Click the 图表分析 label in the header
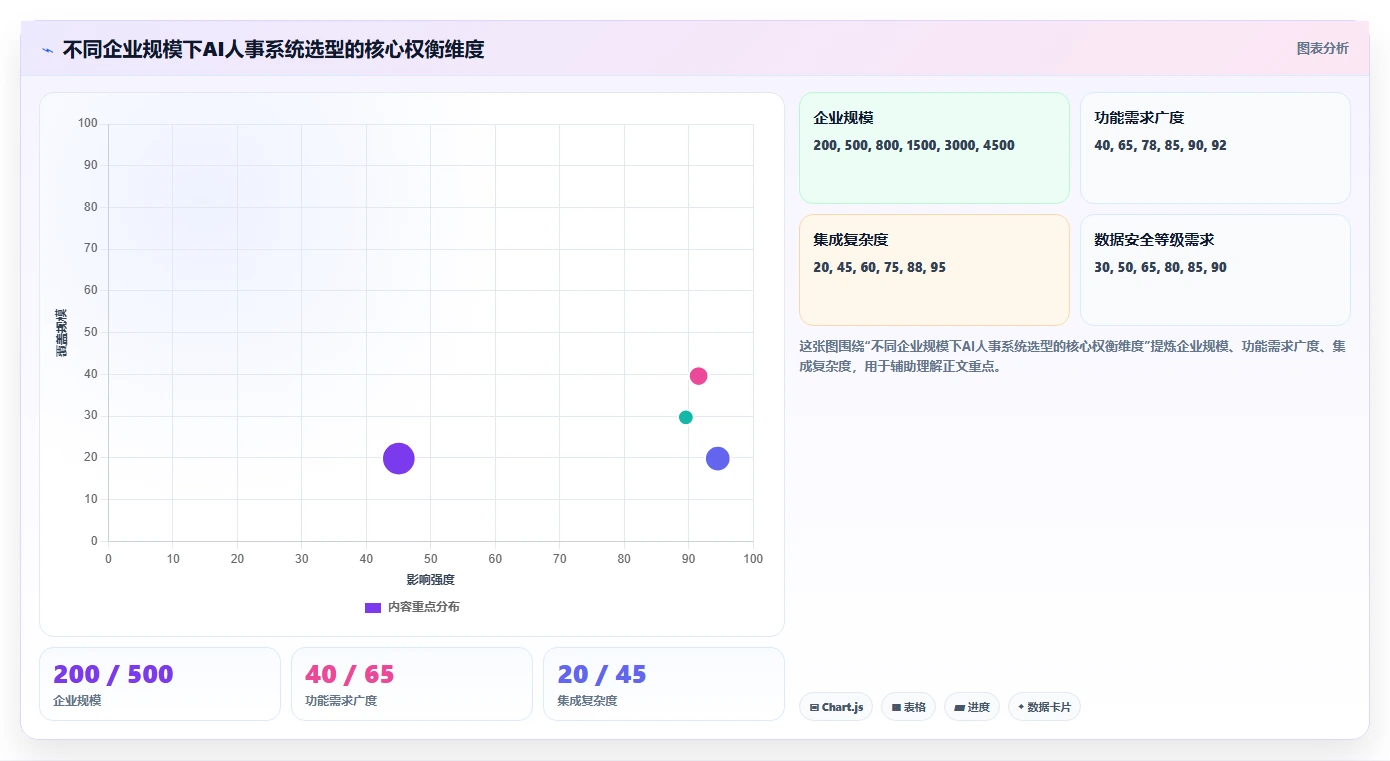The image size is (1390, 761). tap(1322, 48)
